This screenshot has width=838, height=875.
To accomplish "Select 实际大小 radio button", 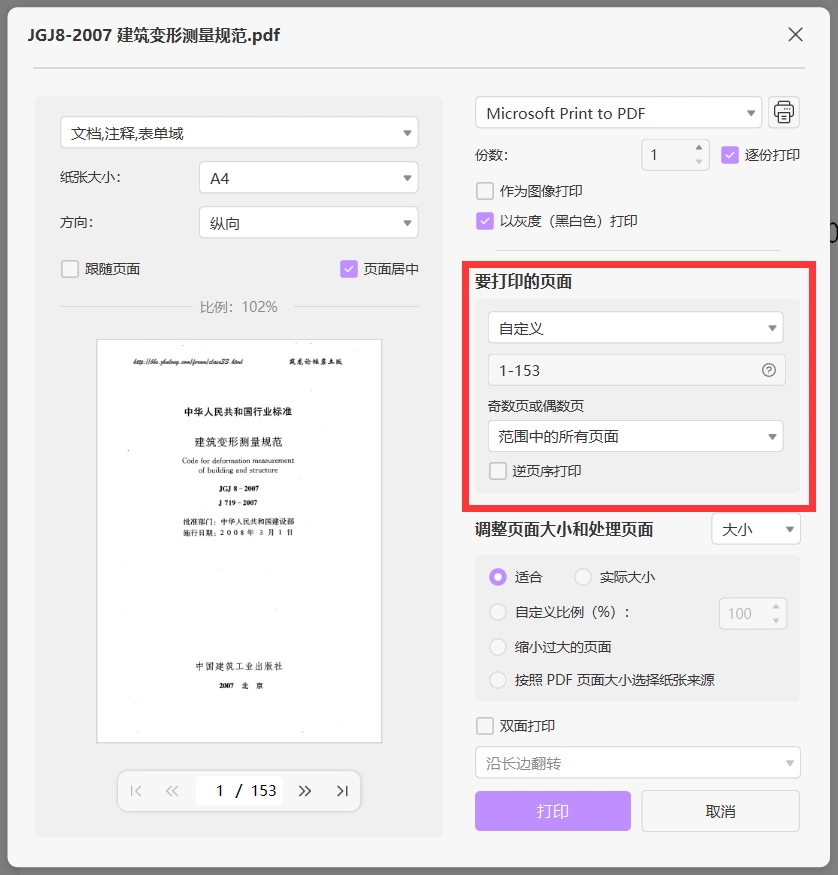I will [582, 577].
